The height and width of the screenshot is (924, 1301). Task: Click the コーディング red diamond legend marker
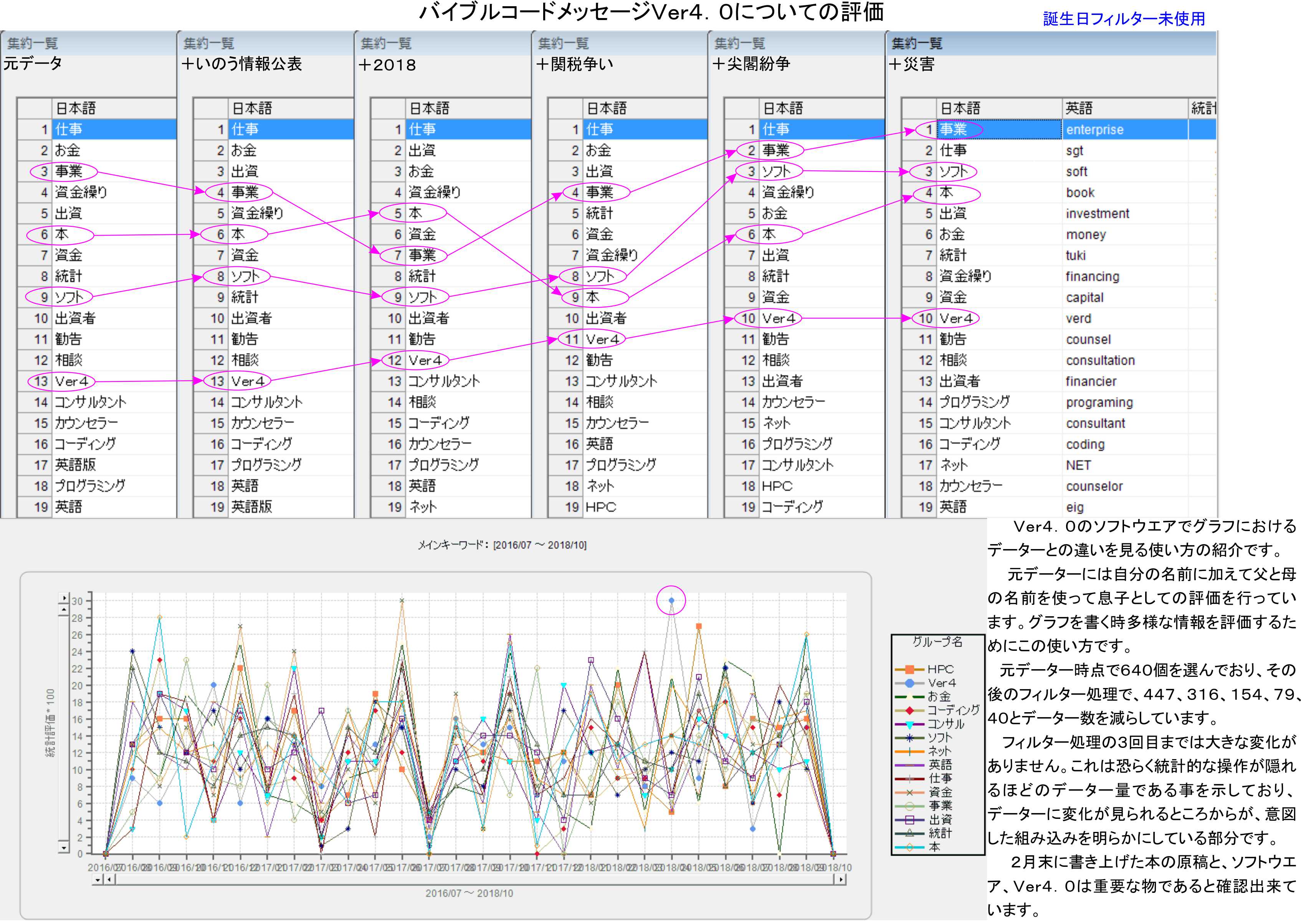coord(909,710)
